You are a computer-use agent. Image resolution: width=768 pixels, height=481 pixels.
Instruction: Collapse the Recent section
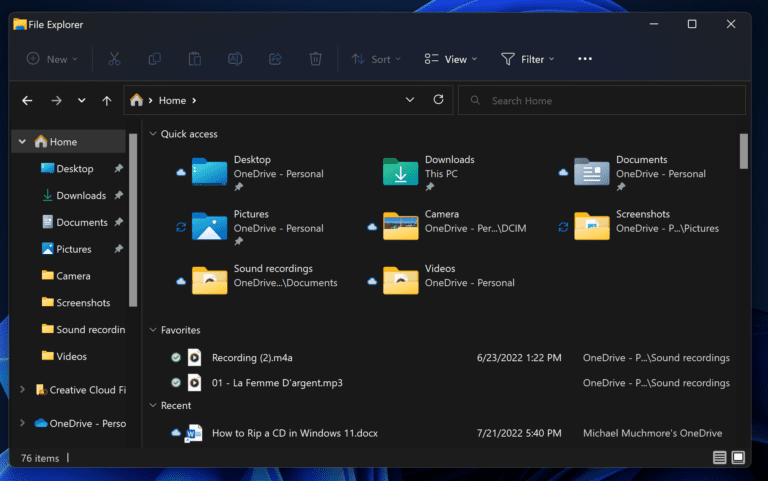pyautogui.click(x=153, y=406)
